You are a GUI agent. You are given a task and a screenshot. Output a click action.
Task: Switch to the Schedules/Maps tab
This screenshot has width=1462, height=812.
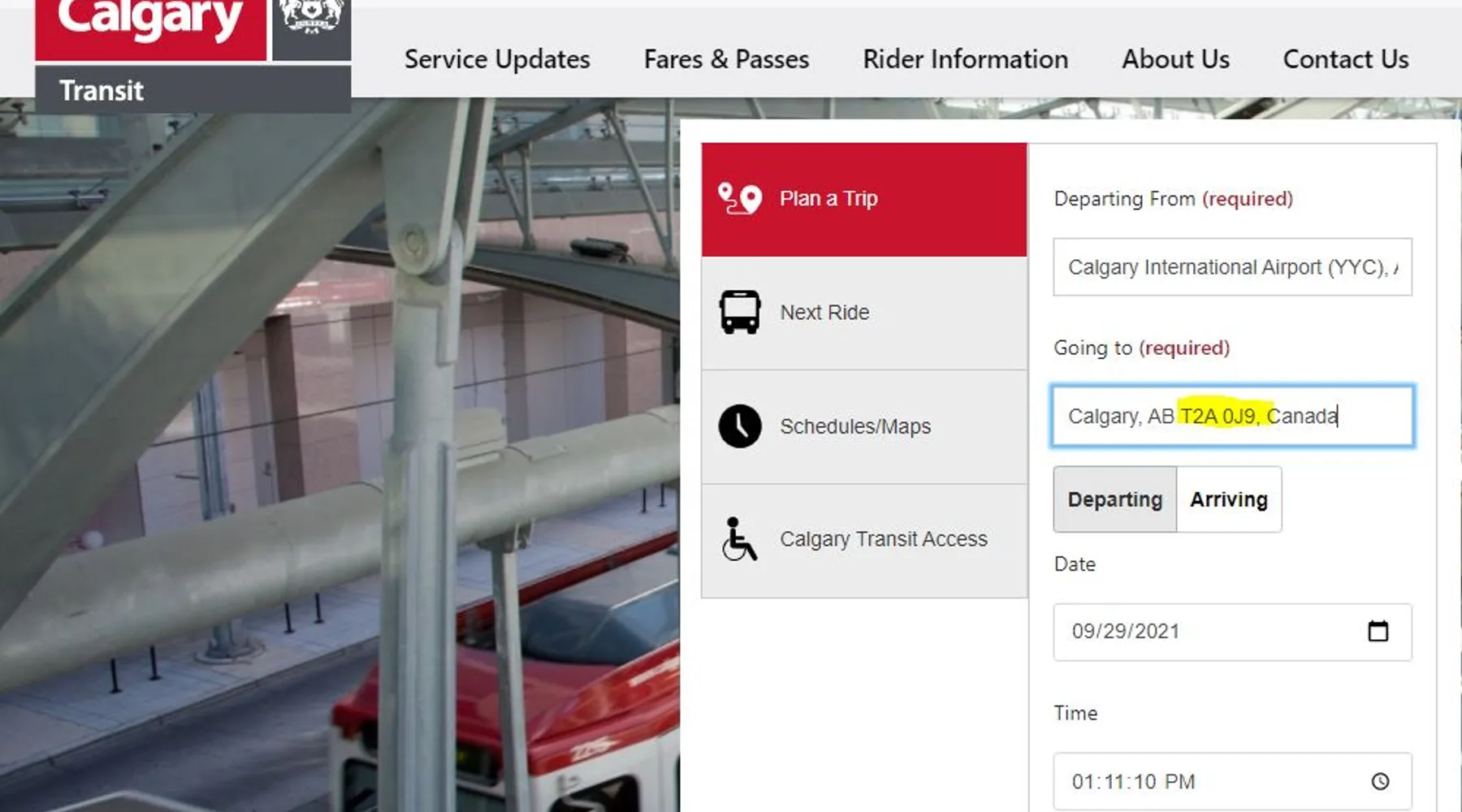(864, 427)
